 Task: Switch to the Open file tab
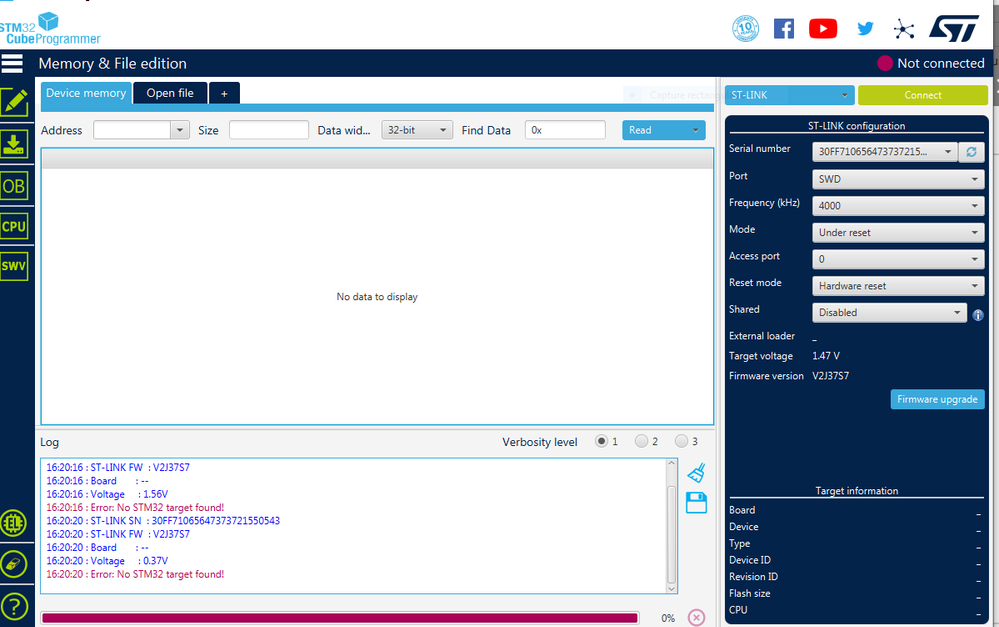[x=170, y=93]
